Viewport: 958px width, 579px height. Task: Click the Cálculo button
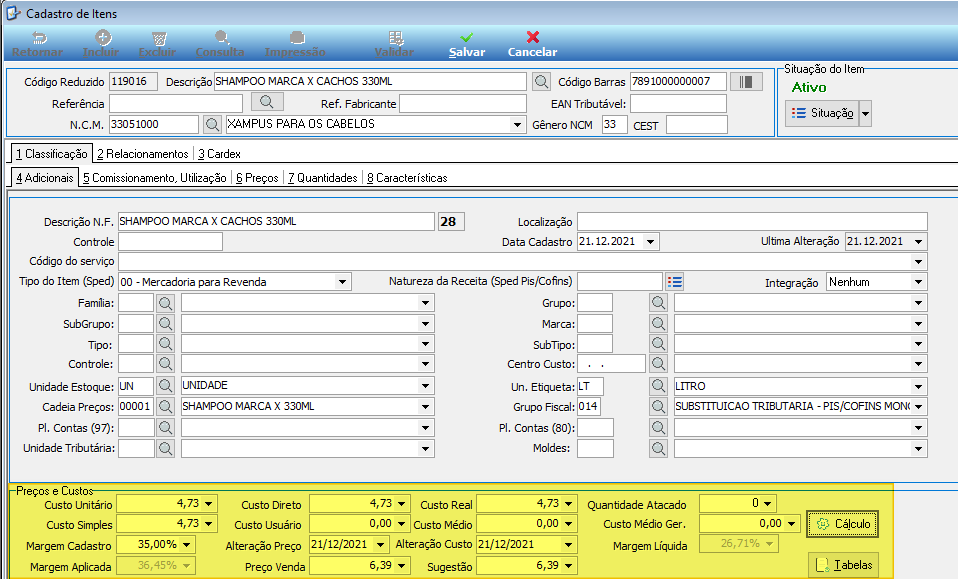click(x=843, y=524)
